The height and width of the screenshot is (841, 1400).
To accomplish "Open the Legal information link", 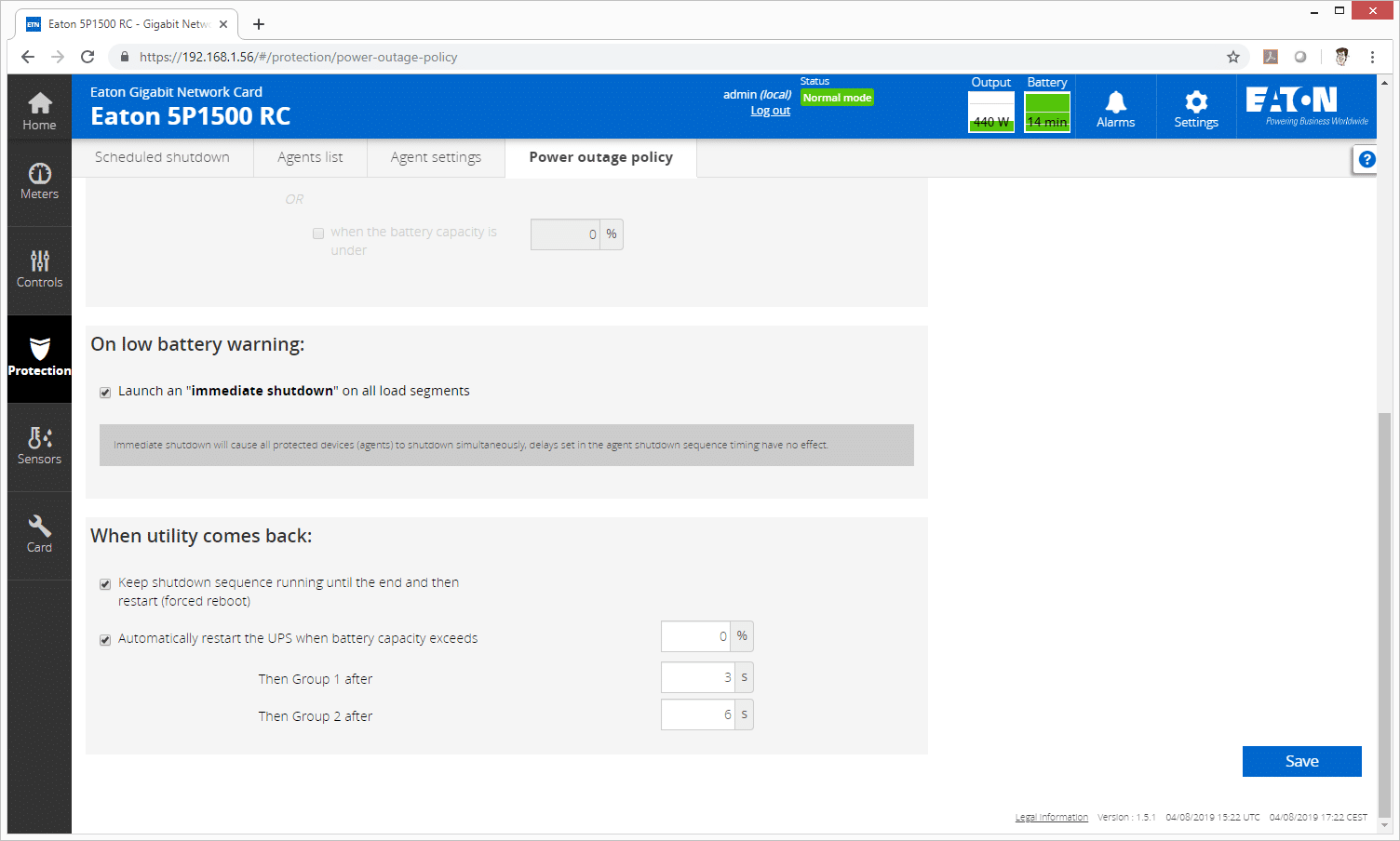I will pyautogui.click(x=1052, y=818).
